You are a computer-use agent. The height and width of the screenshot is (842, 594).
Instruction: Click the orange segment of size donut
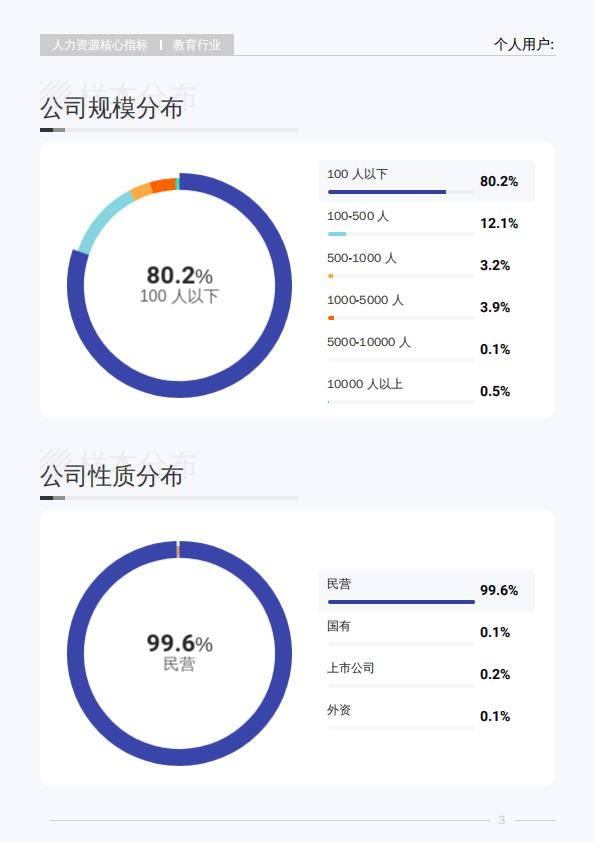point(163,185)
